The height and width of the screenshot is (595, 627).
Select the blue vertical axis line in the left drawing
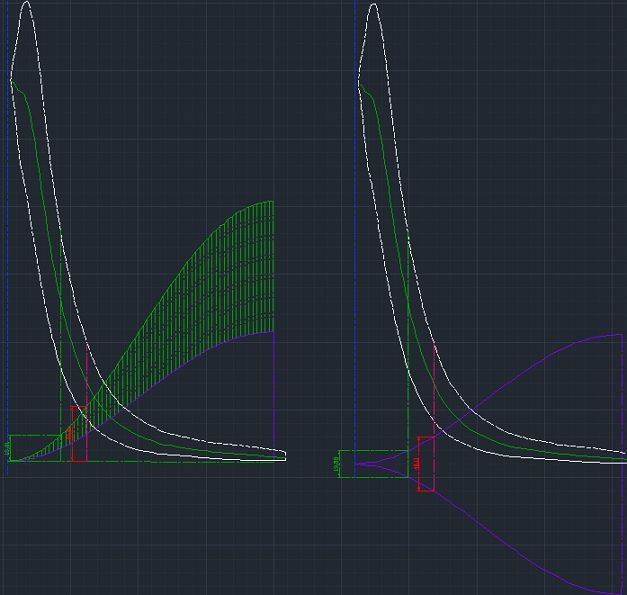pyautogui.click(x=7, y=240)
